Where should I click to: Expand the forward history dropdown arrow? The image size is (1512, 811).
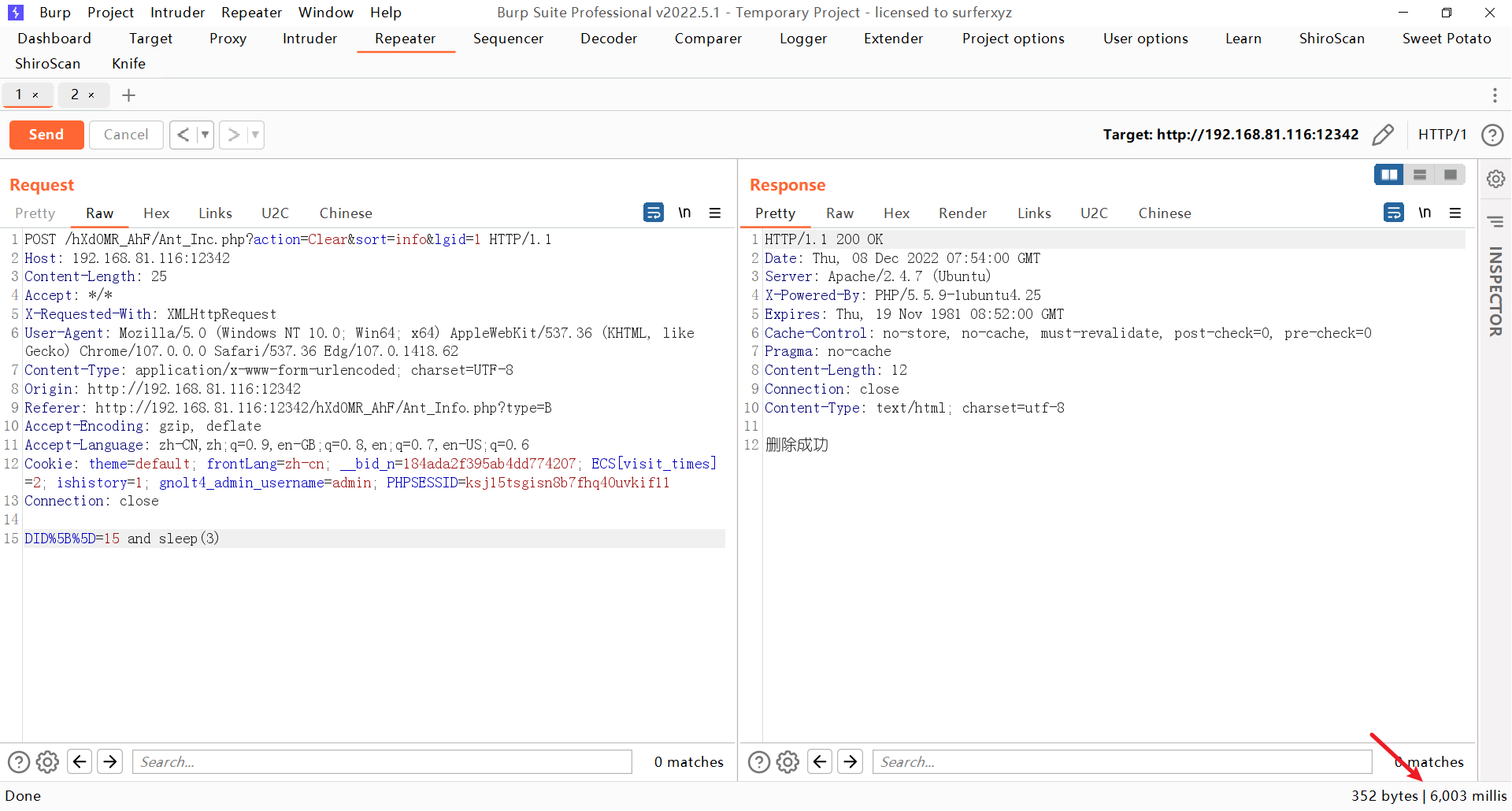click(255, 135)
